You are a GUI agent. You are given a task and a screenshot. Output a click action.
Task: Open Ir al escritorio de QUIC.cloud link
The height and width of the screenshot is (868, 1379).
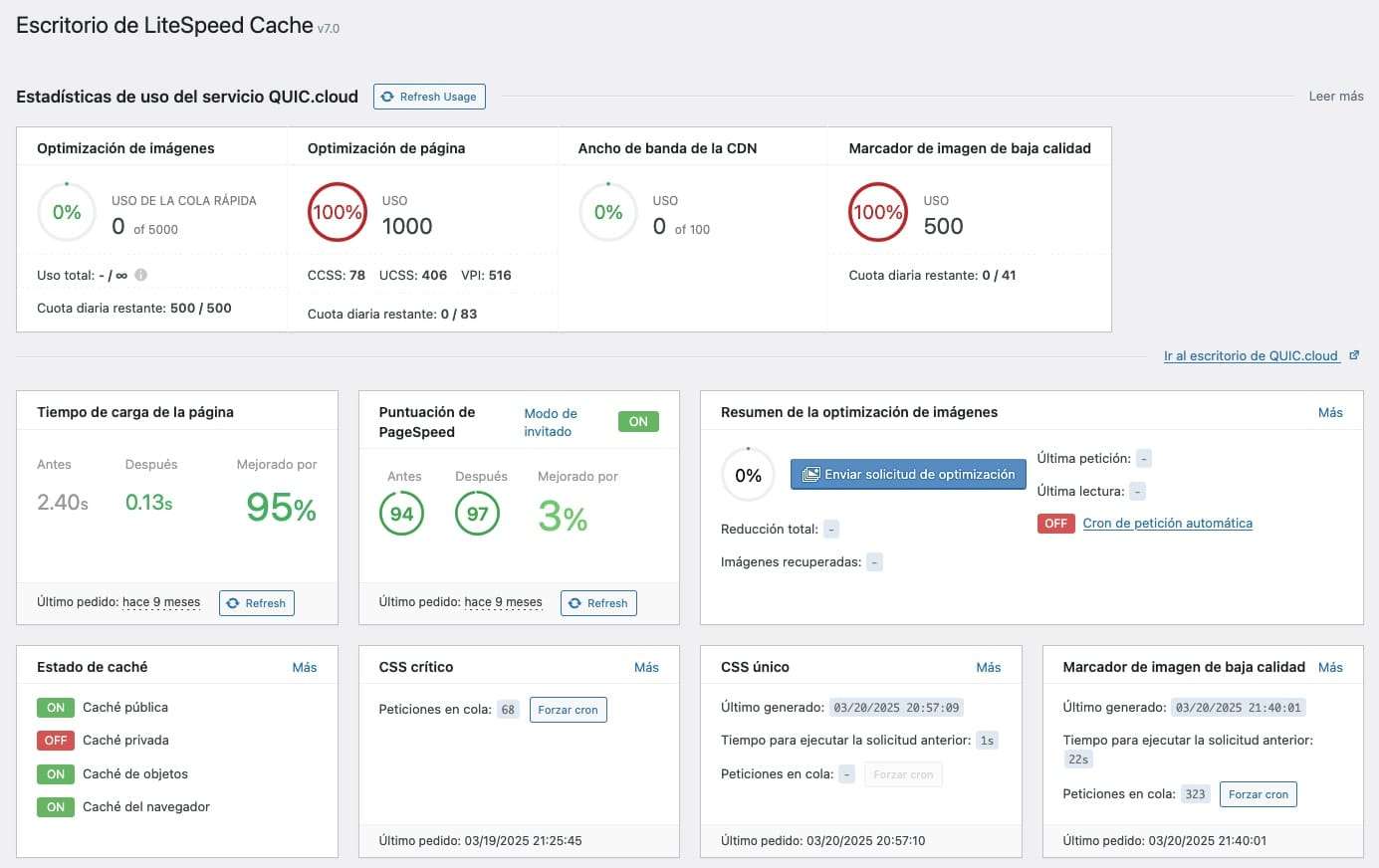coord(1251,356)
